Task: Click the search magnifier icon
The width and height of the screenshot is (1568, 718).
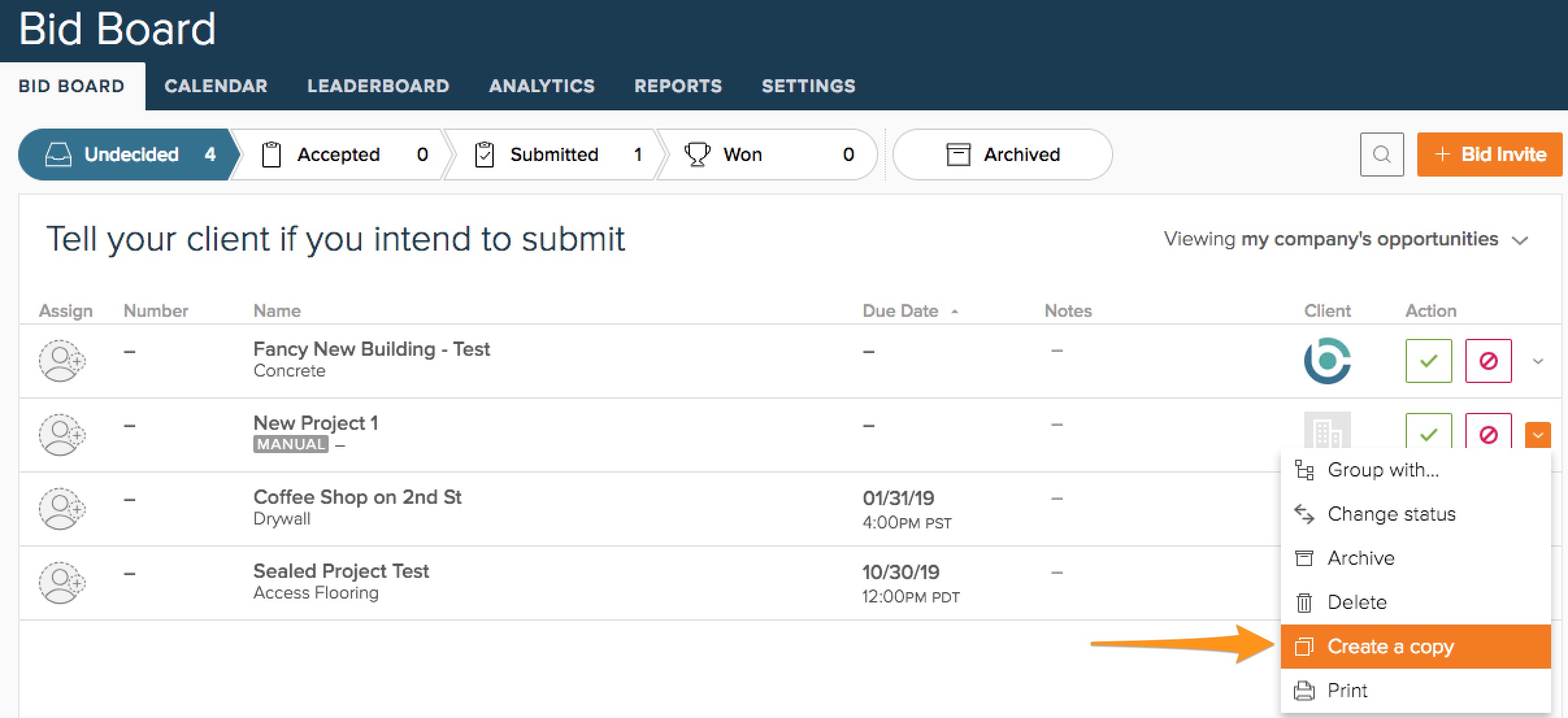Action: [1382, 155]
